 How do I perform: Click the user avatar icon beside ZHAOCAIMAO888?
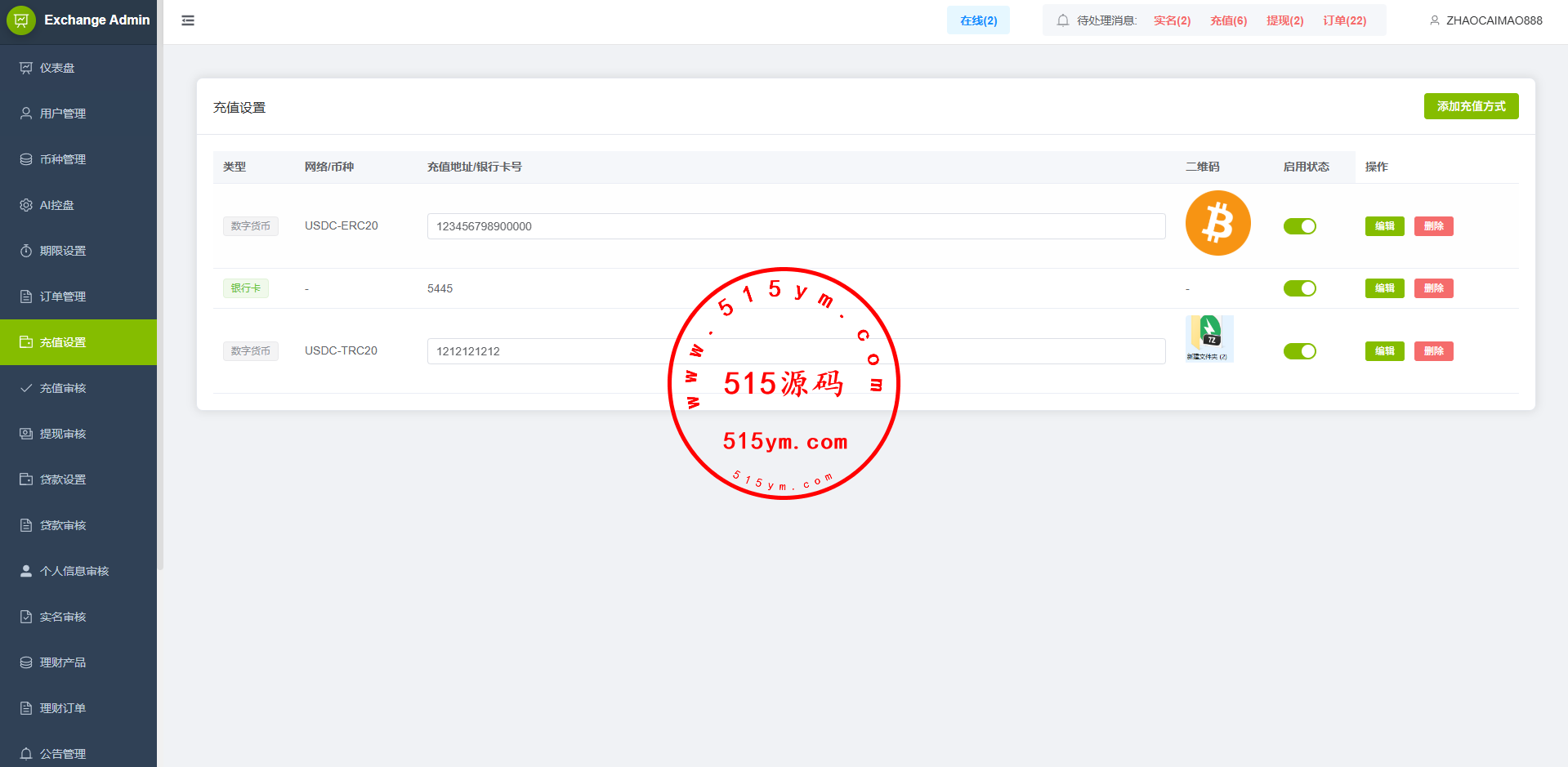1434,20
